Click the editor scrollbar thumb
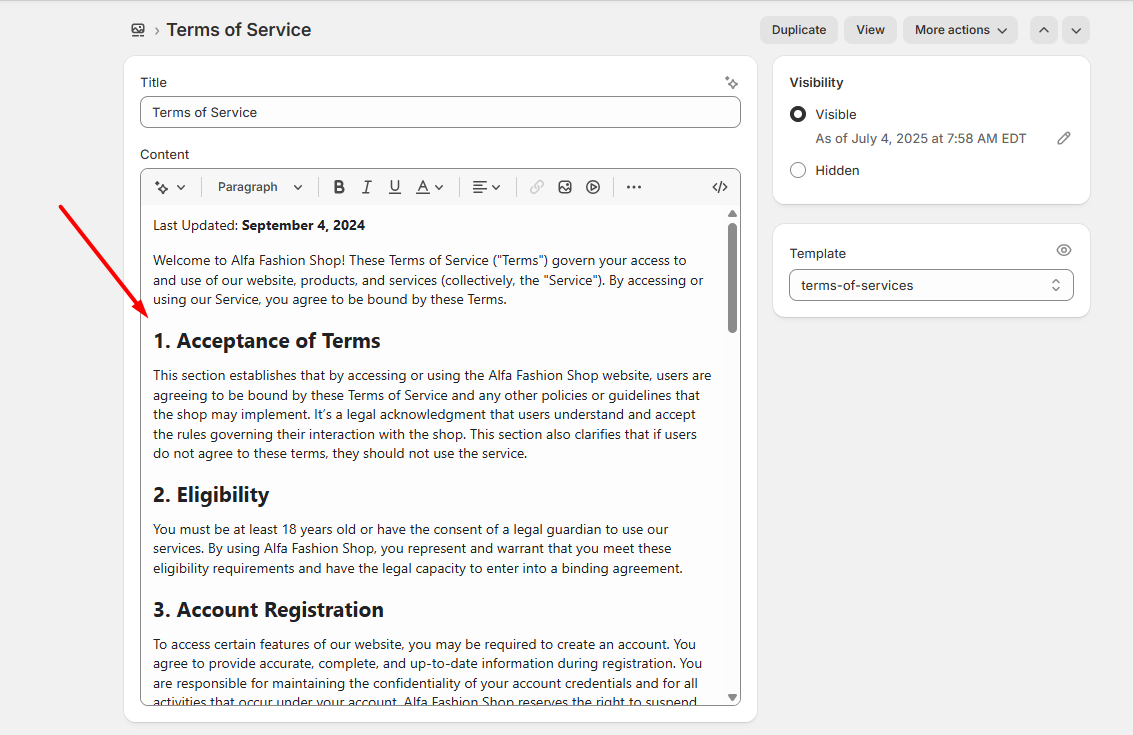The image size is (1133, 735). point(733,278)
